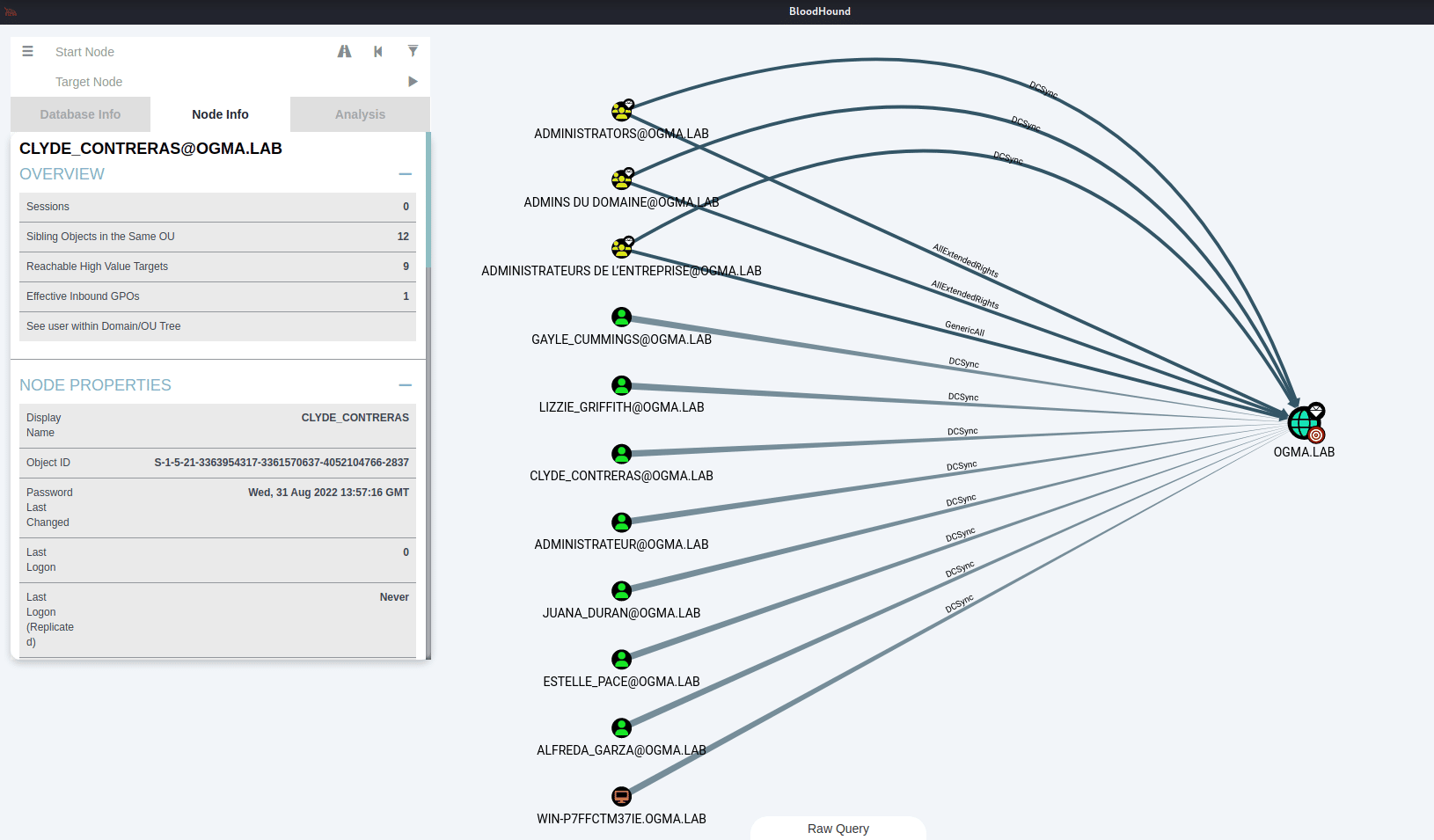
Task: Select the ADMINISTRATORS@OGMA.LAB group node icon
Action: 622,111
